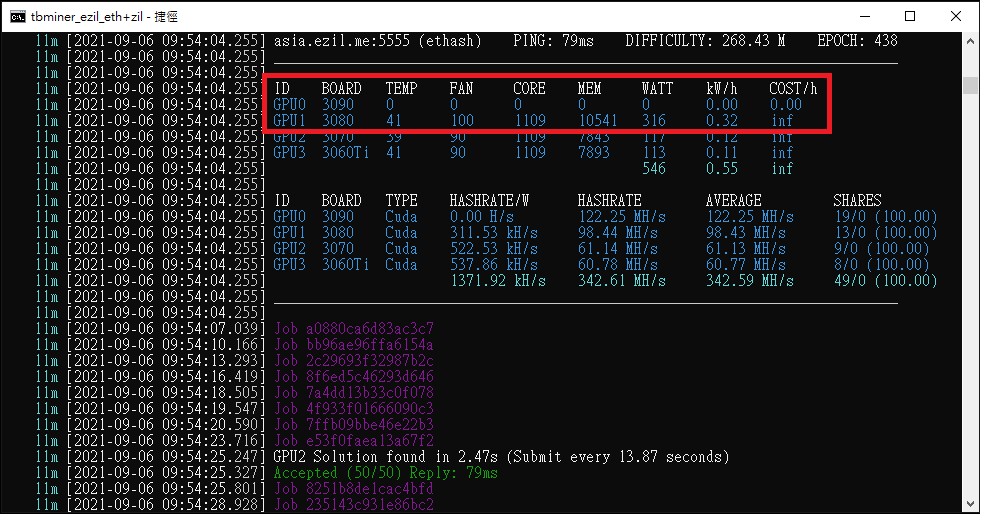
Task: Click the total wattage 546
Action: (x=654, y=169)
